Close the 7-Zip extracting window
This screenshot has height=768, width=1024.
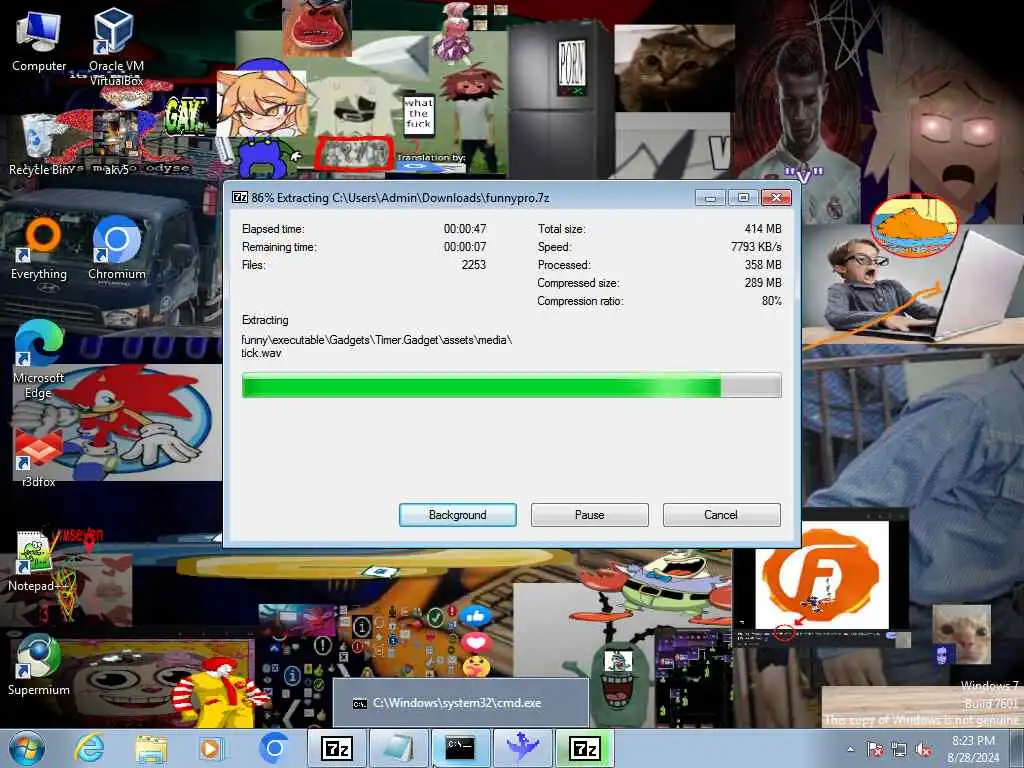(x=776, y=197)
